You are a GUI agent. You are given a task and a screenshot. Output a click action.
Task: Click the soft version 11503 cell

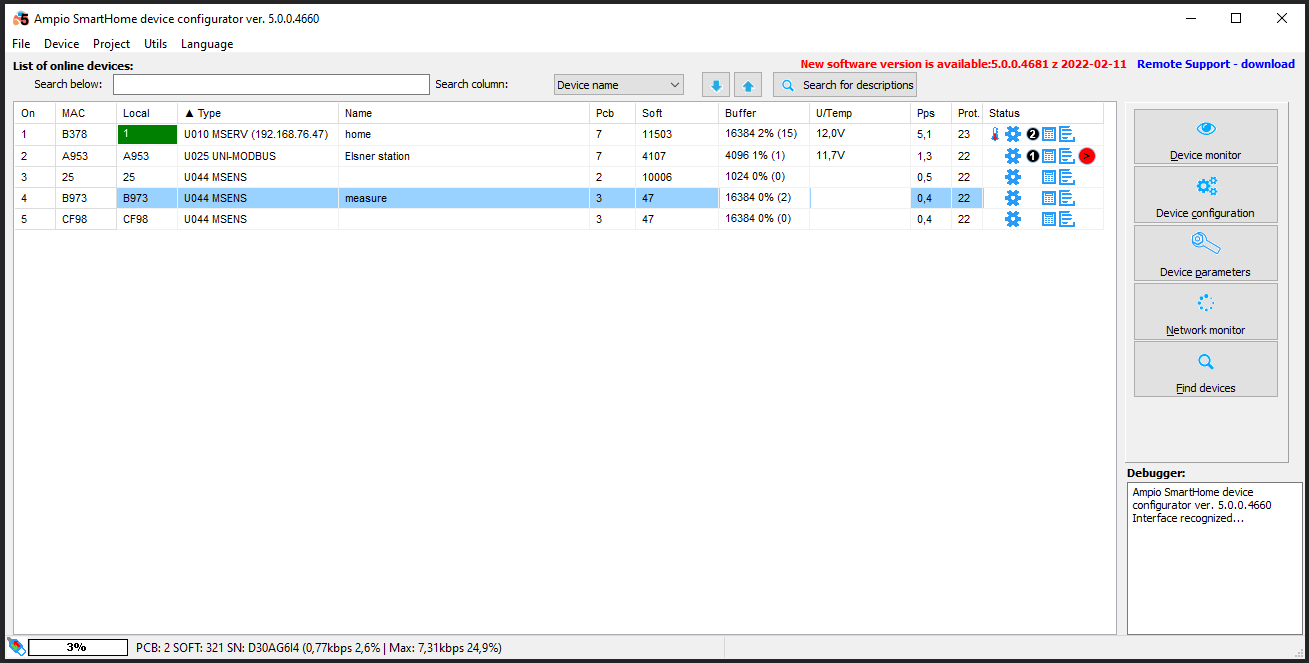(x=677, y=134)
